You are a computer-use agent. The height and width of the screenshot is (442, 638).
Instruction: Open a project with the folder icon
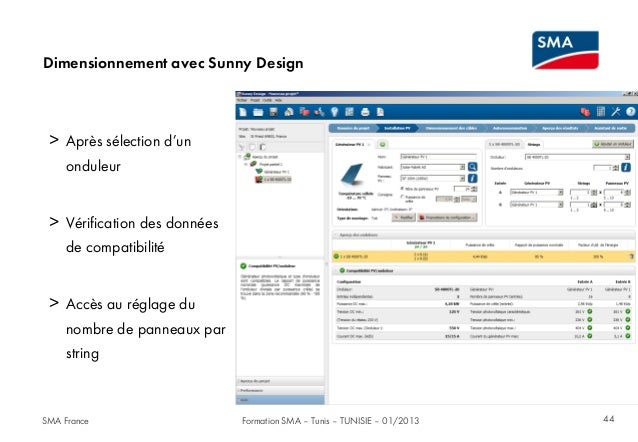[258, 112]
